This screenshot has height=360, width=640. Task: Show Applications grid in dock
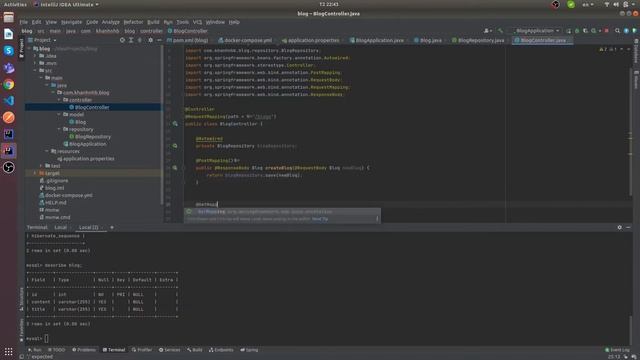point(9,351)
